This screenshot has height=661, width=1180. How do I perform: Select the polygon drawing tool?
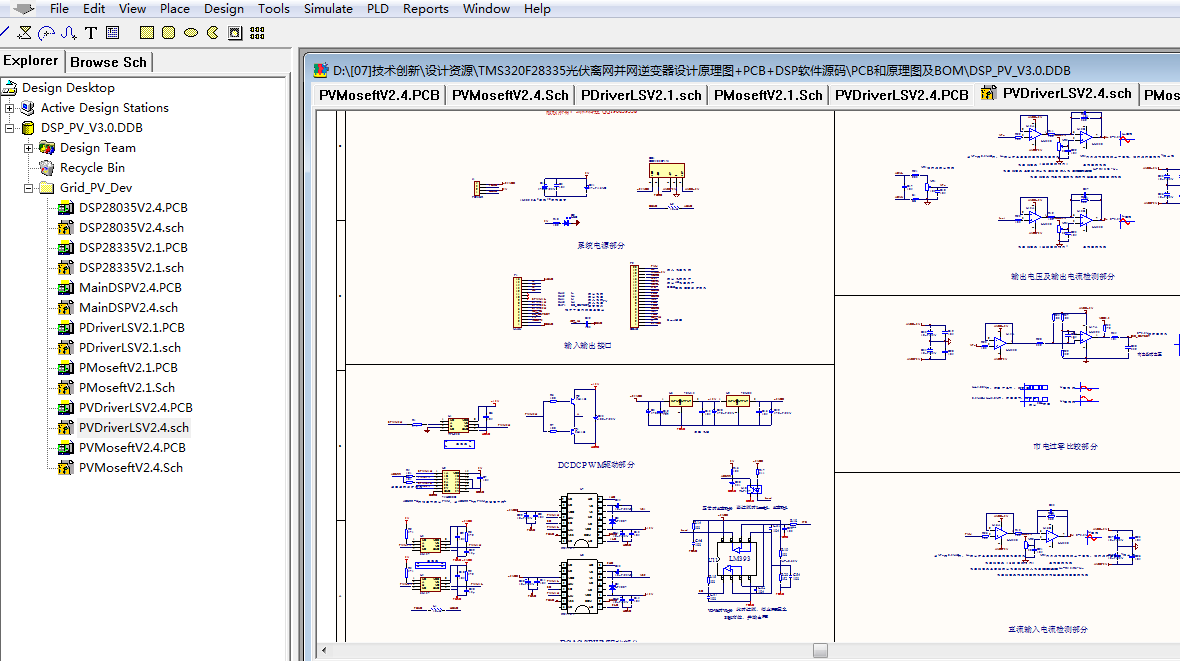(25, 32)
